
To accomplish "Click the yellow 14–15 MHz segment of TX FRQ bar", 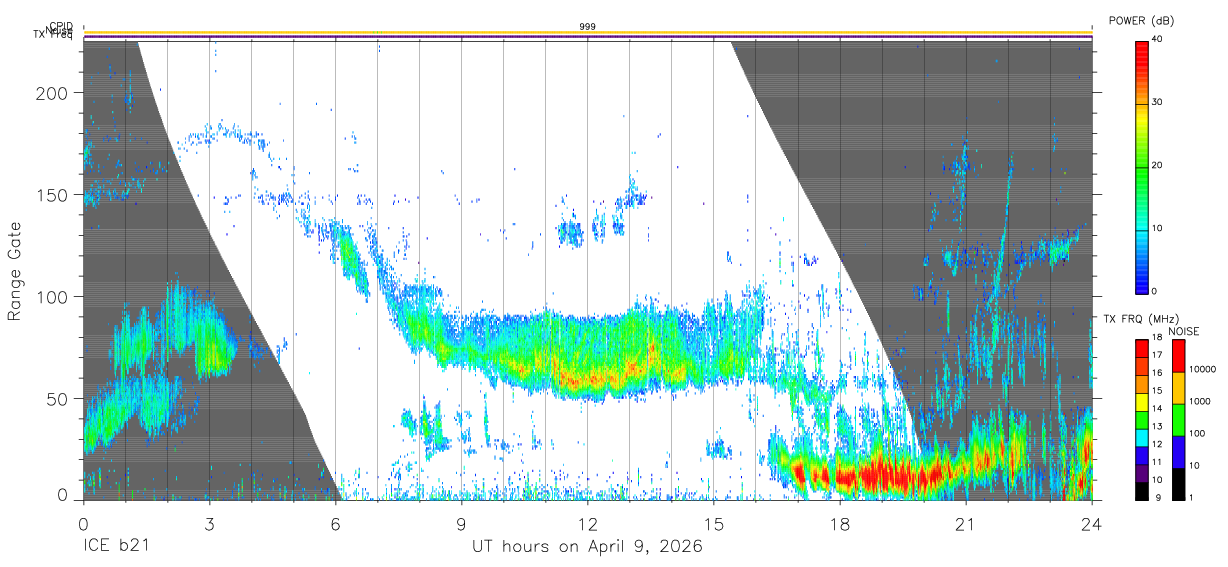I will [x=1141, y=402].
